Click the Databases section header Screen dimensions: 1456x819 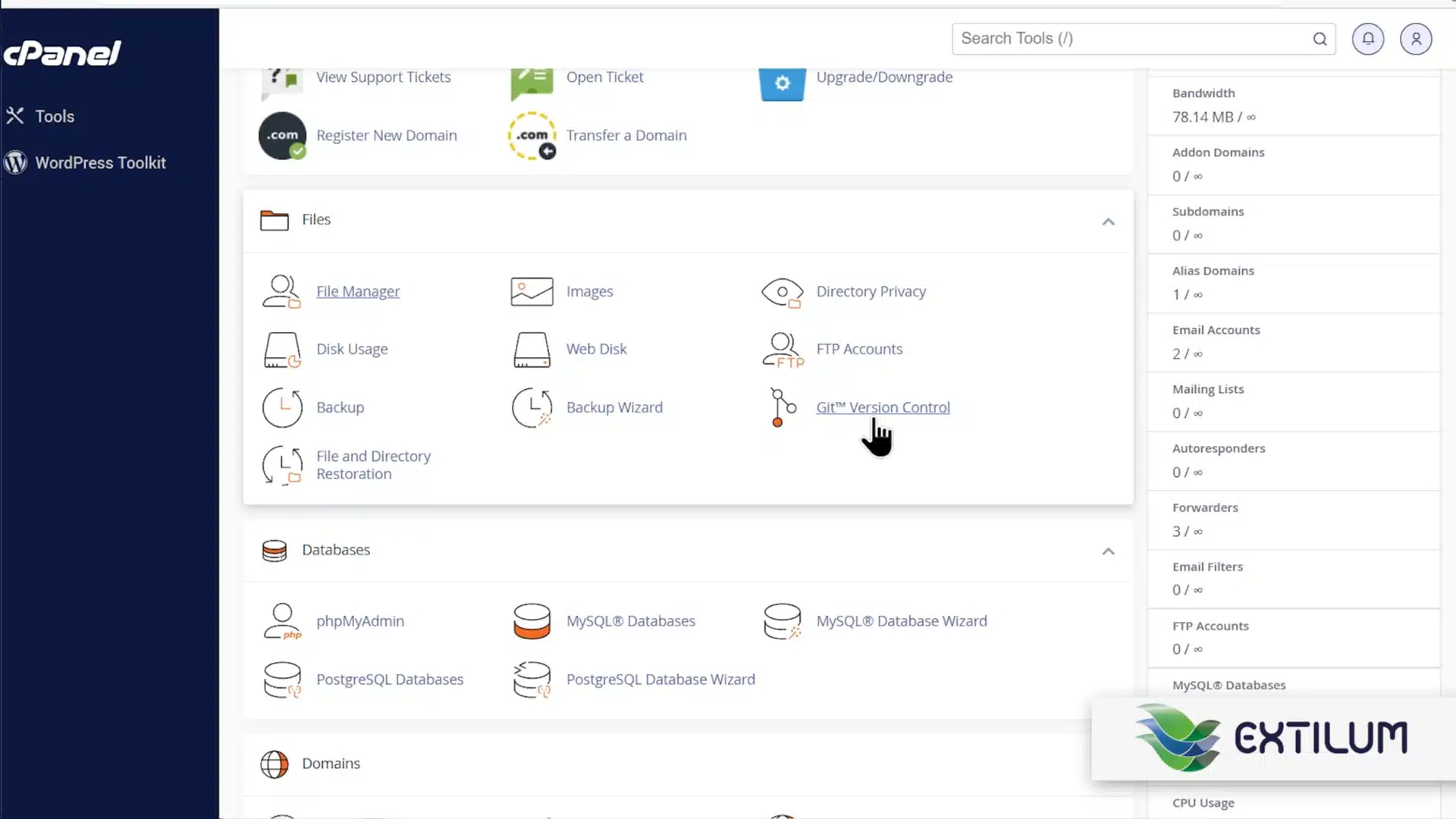tap(688, 551)
